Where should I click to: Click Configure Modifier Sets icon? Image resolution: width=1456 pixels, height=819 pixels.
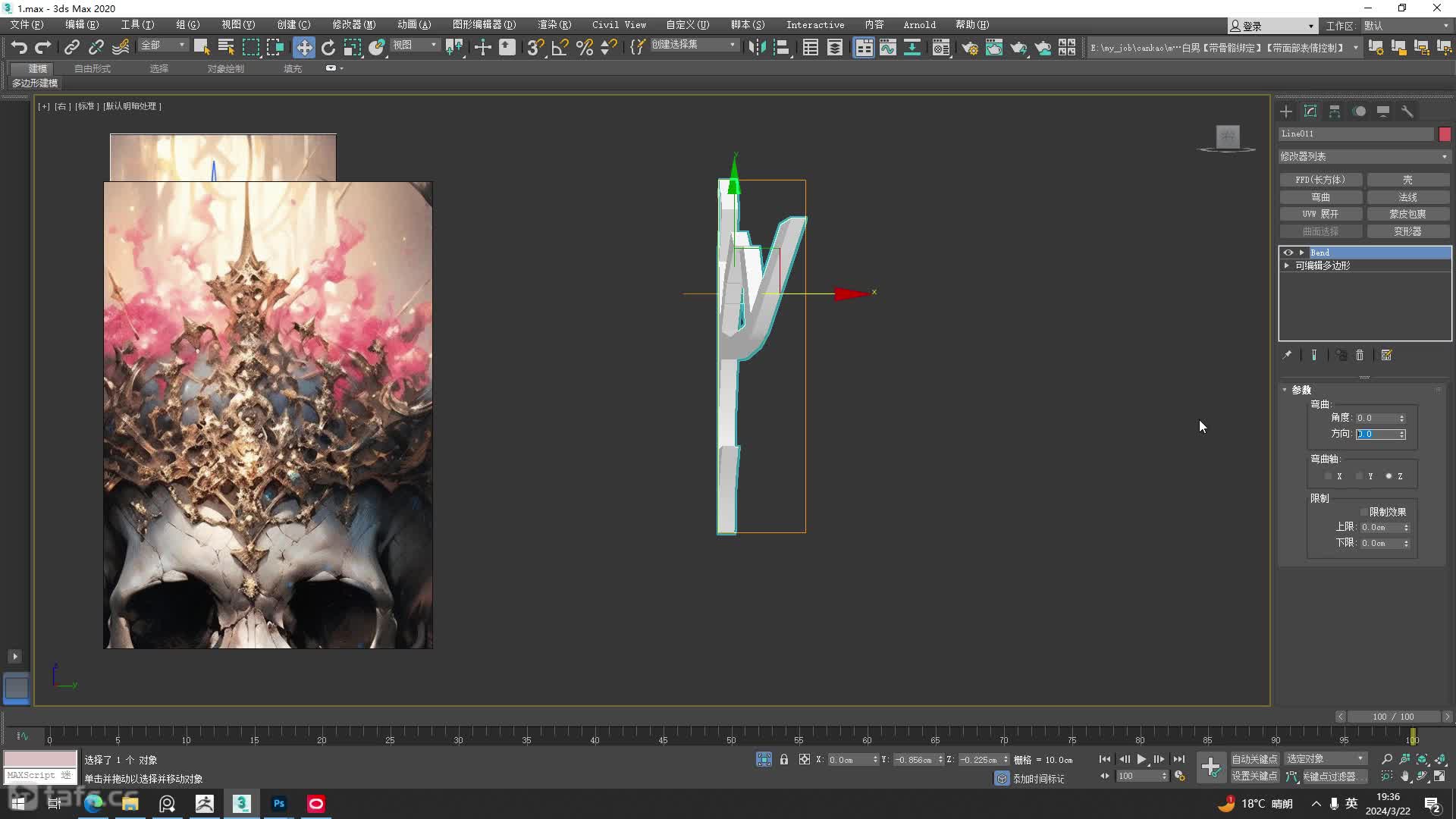(x=1386, y=355)
